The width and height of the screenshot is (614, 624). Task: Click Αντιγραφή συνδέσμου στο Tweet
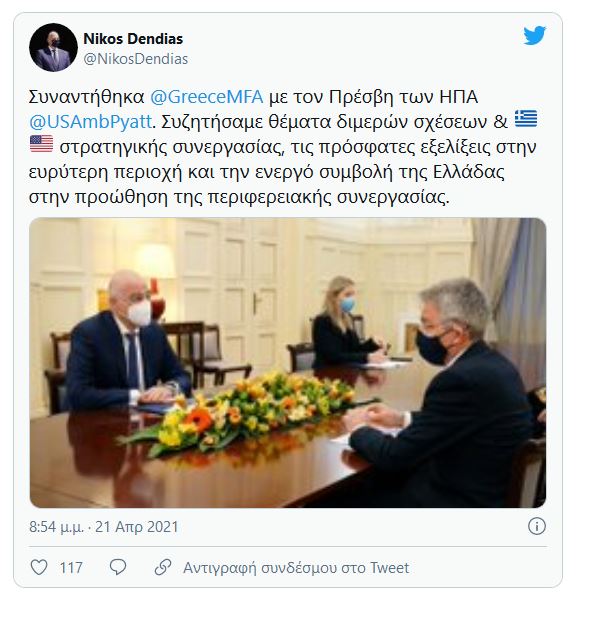coord(296,567)
